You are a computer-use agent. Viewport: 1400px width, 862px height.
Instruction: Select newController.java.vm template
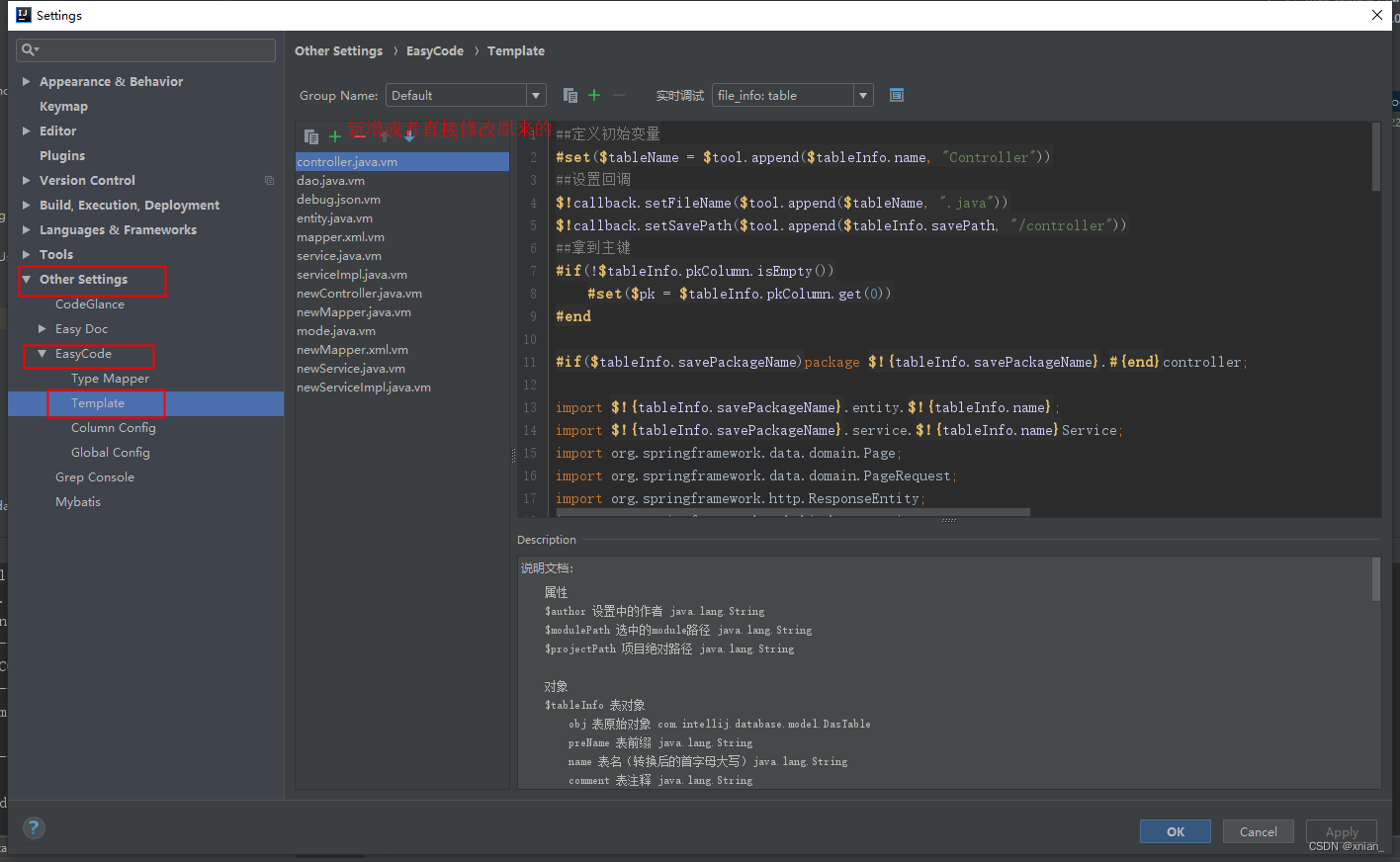click(x=402, y=293)
